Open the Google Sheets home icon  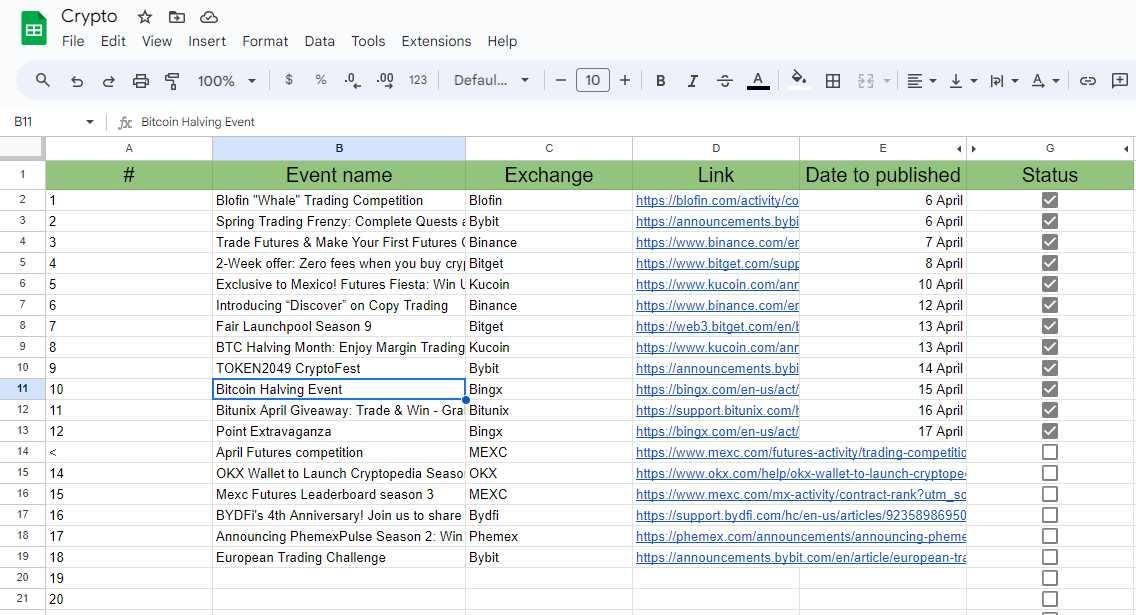coord(33,29)
